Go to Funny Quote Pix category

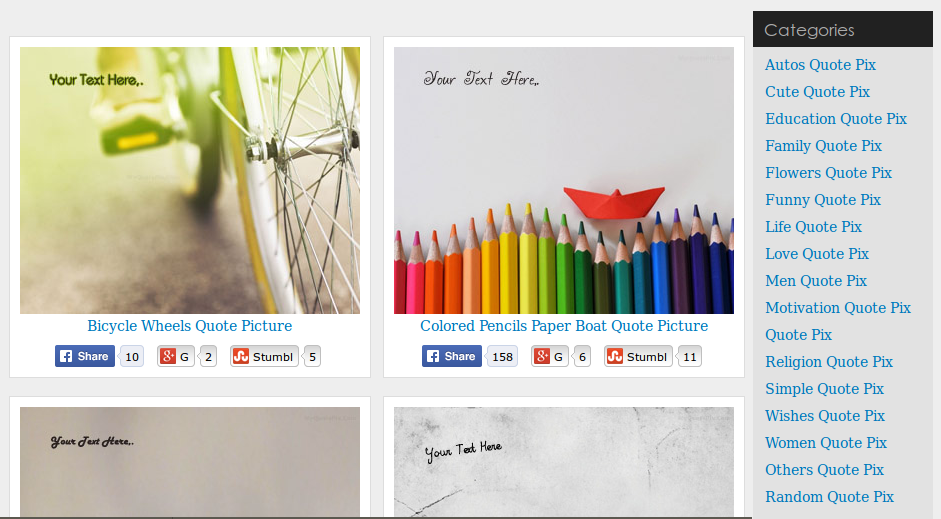pyautogui.click(x=823, y=200)
